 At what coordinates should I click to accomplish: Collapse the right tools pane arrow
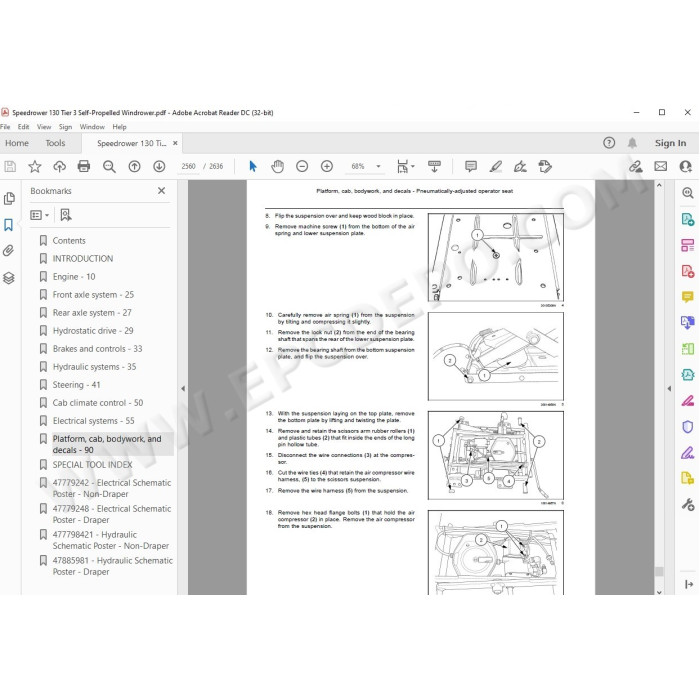(x=669, y=388)
